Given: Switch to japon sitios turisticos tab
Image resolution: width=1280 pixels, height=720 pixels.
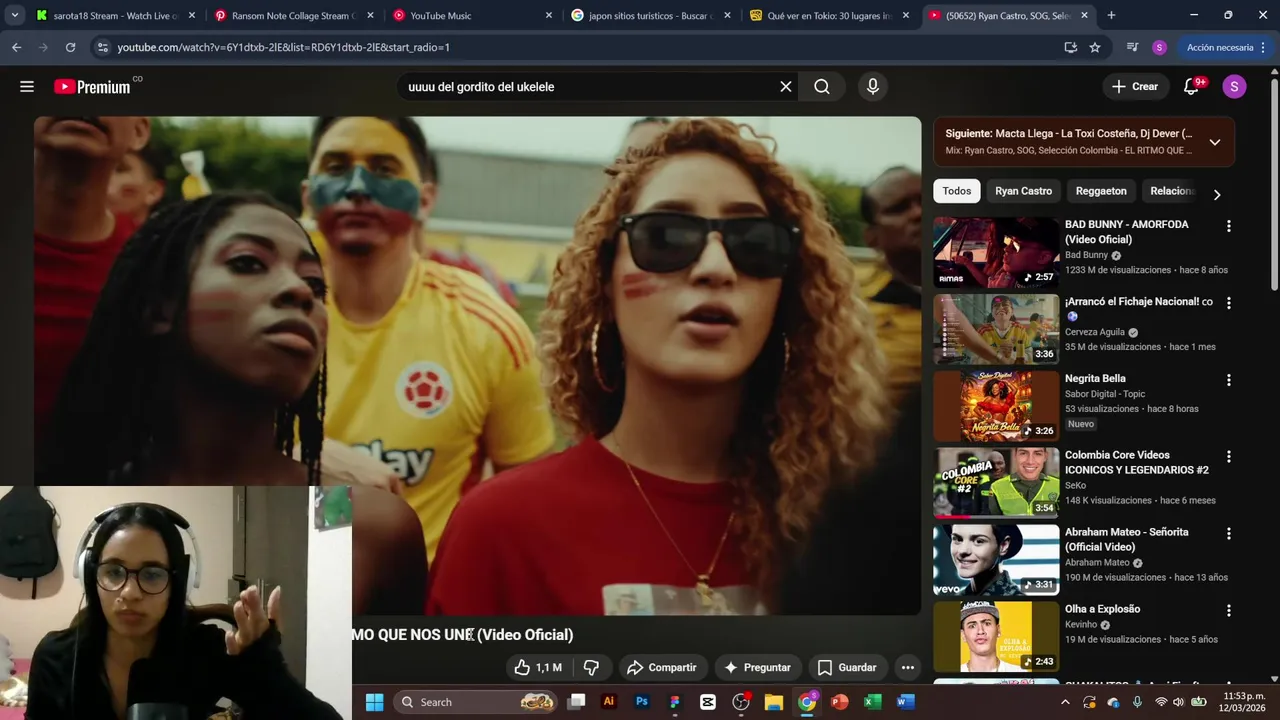Looking at the screenshot, I should [650, 16].
